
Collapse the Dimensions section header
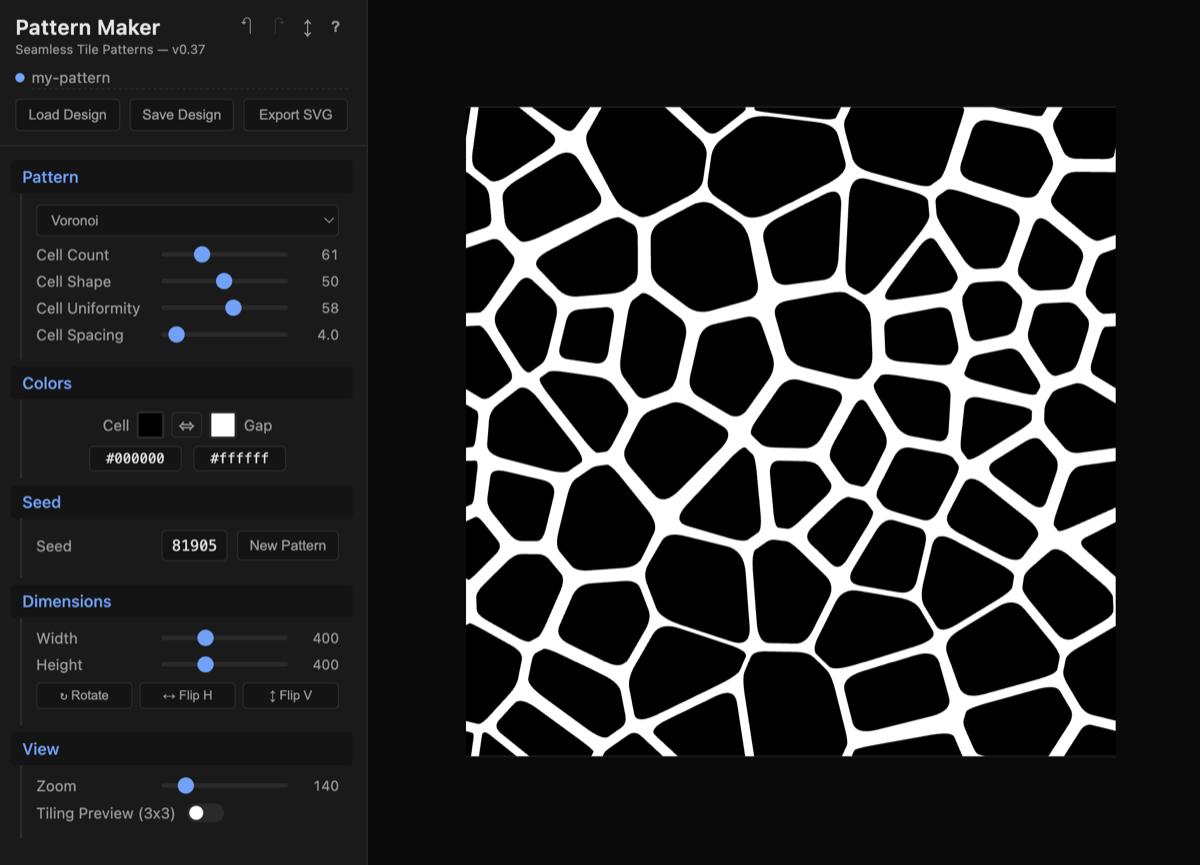[181, 601]
